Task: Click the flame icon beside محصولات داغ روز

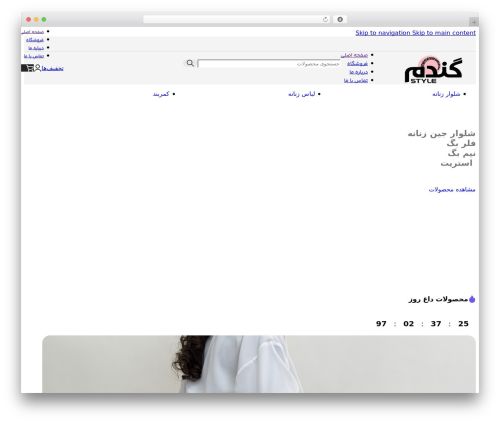Action: pyautogui.click(x=472, y=299)
